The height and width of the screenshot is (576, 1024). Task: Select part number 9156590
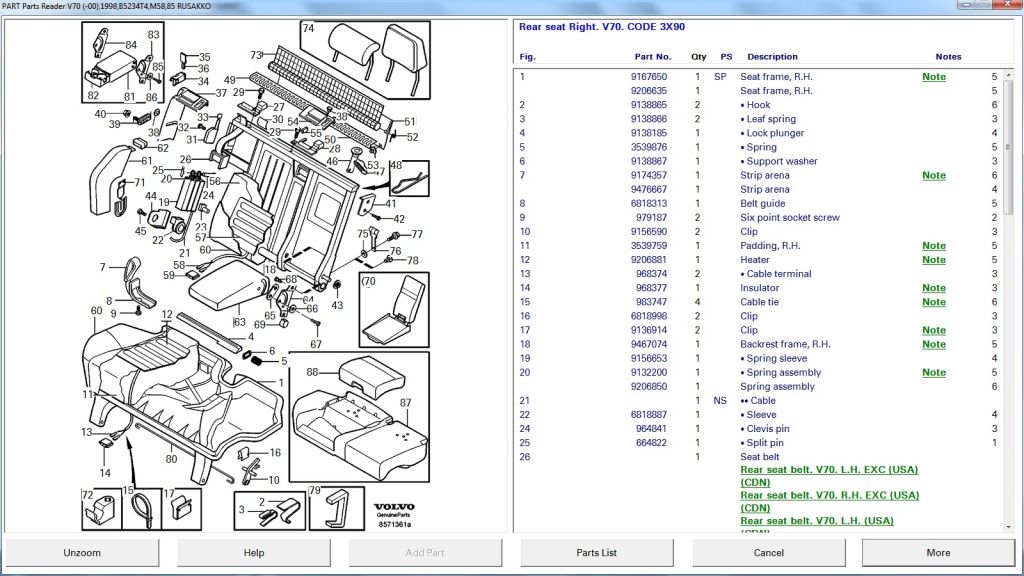648,232
